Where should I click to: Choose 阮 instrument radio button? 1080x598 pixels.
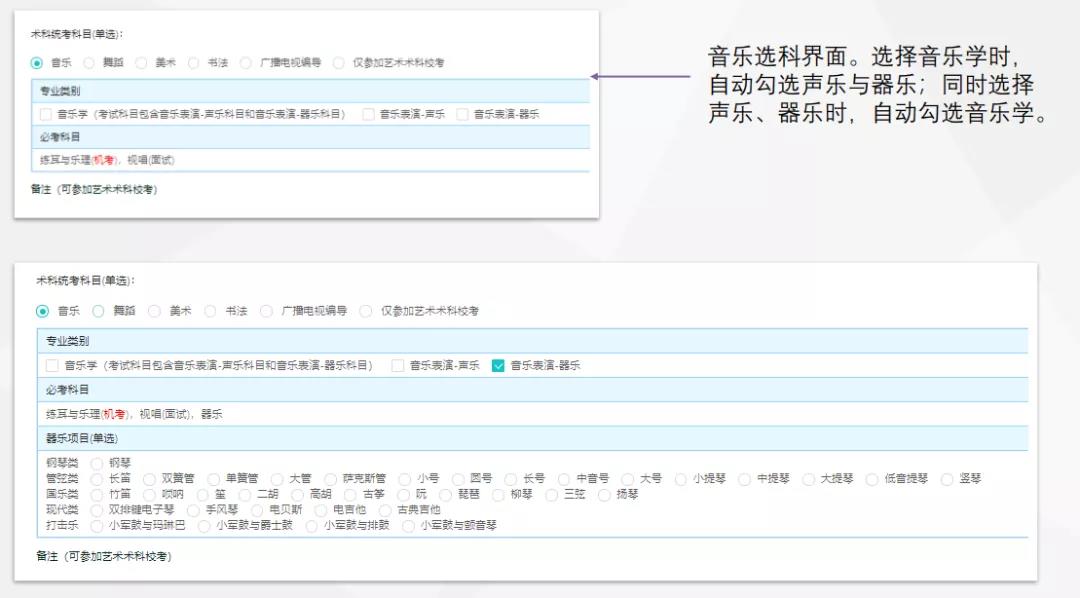404,495
